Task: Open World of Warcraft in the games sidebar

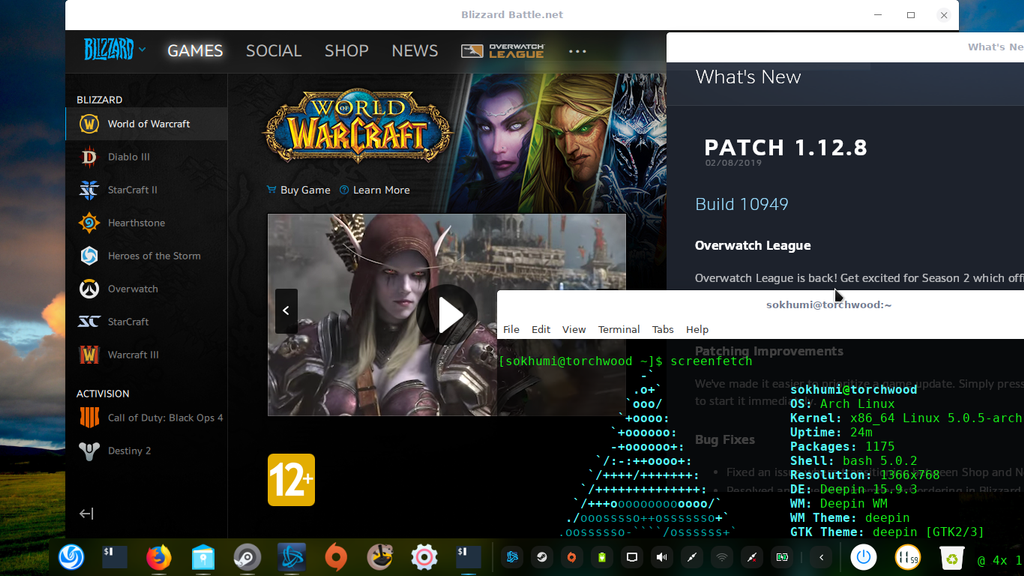Action: tap(147, 124)
